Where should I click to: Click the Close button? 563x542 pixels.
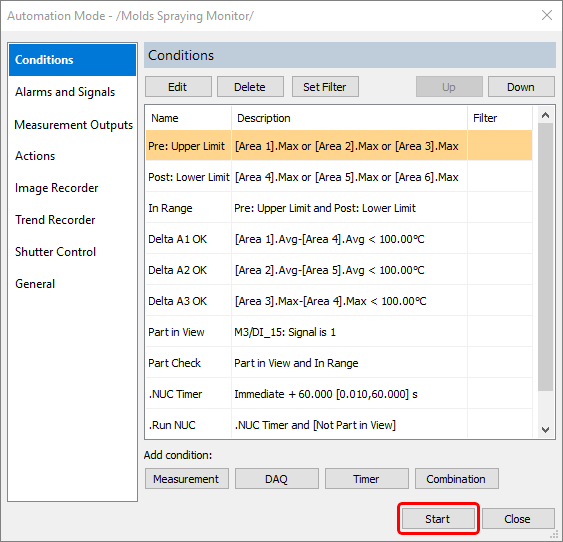tap(518, 519)
